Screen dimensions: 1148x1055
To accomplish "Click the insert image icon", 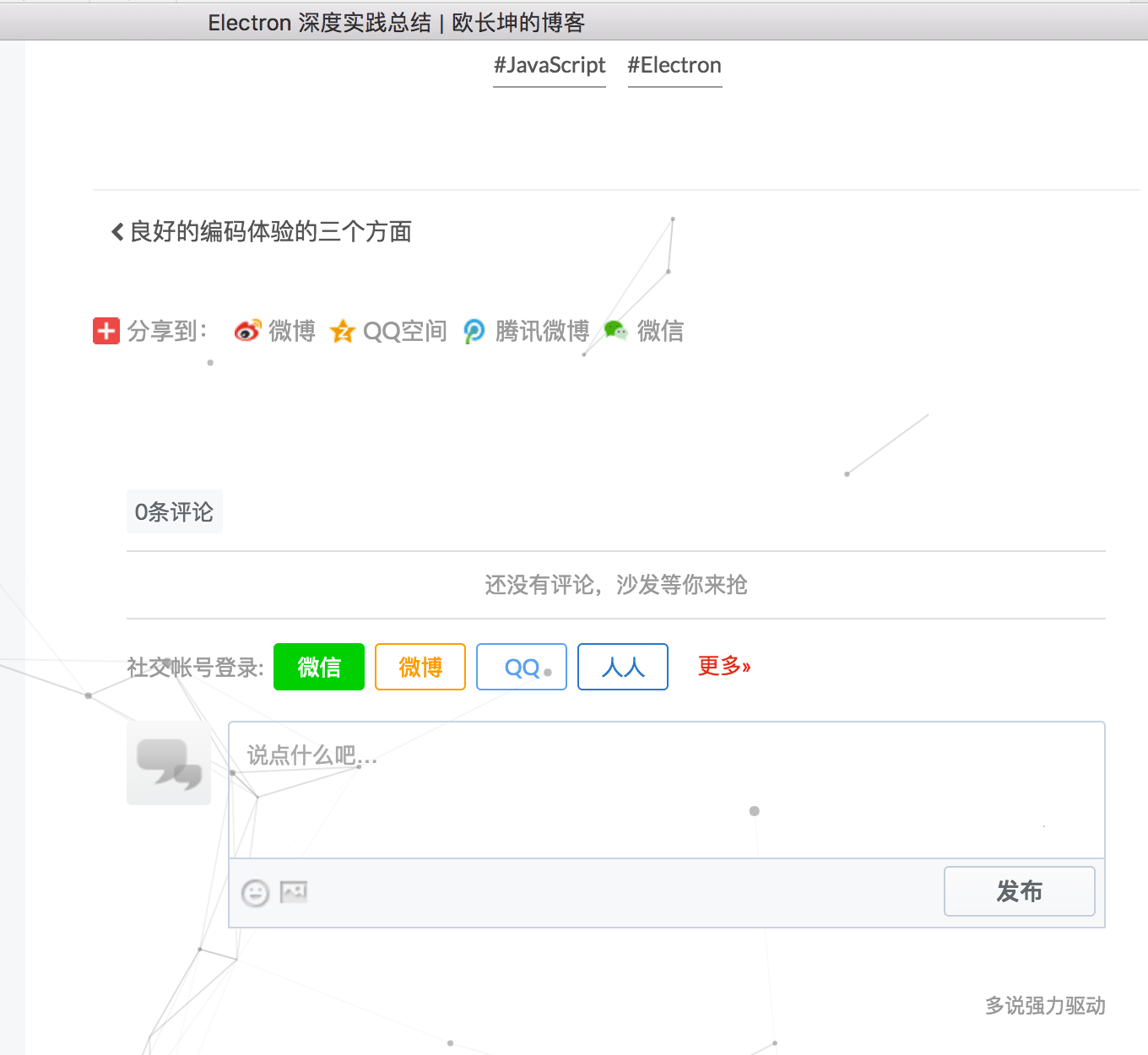I will pyautogui.click(x=294, y=891).
